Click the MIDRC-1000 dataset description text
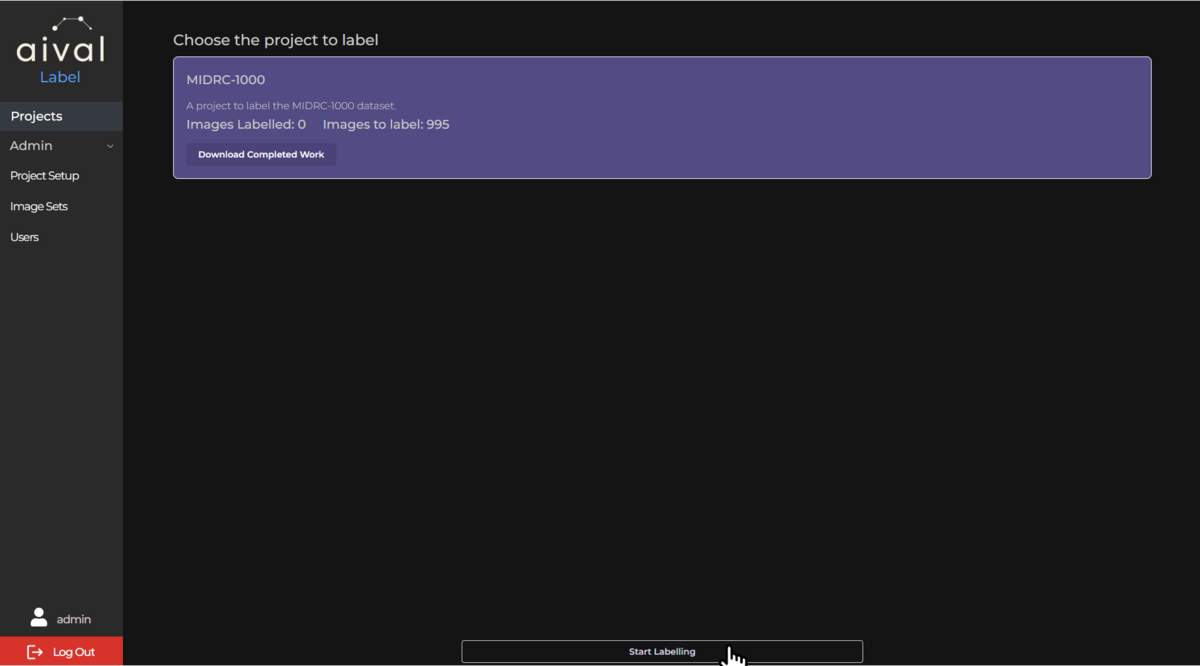The height and width of the screenshot is (666, 1200). click(291, 106)
